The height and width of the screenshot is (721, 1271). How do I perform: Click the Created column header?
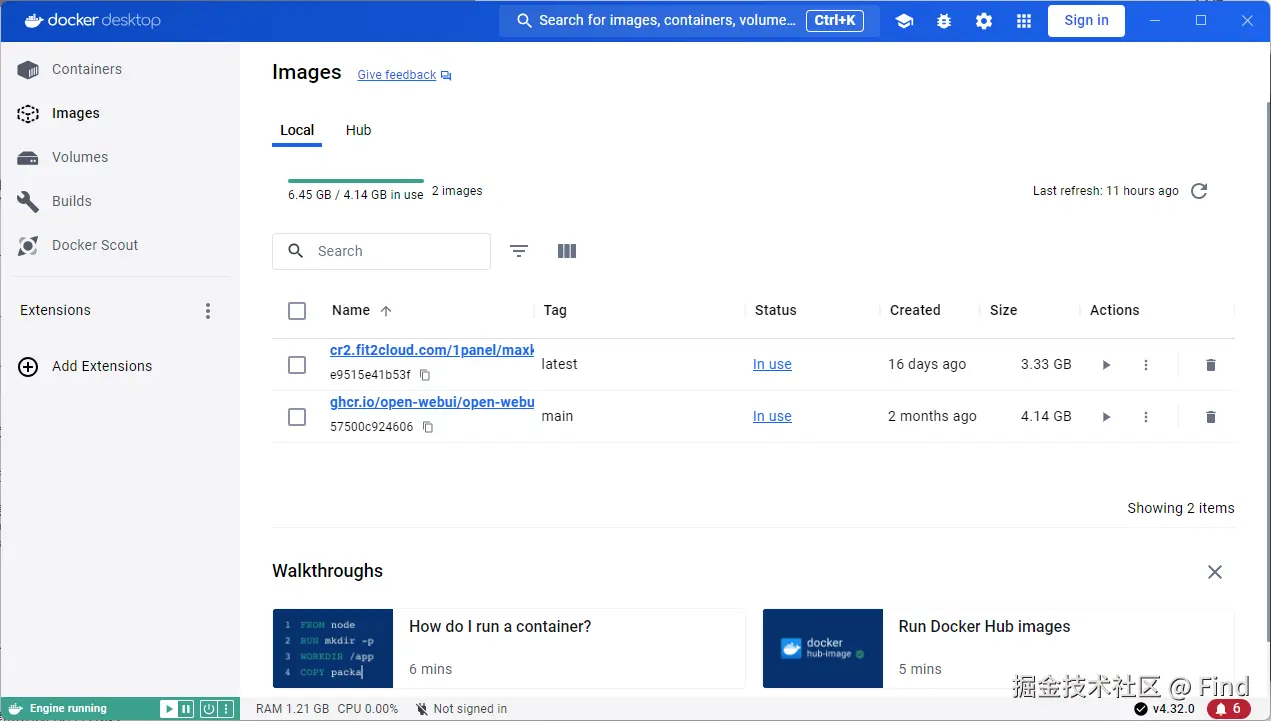tap(915, 310)
